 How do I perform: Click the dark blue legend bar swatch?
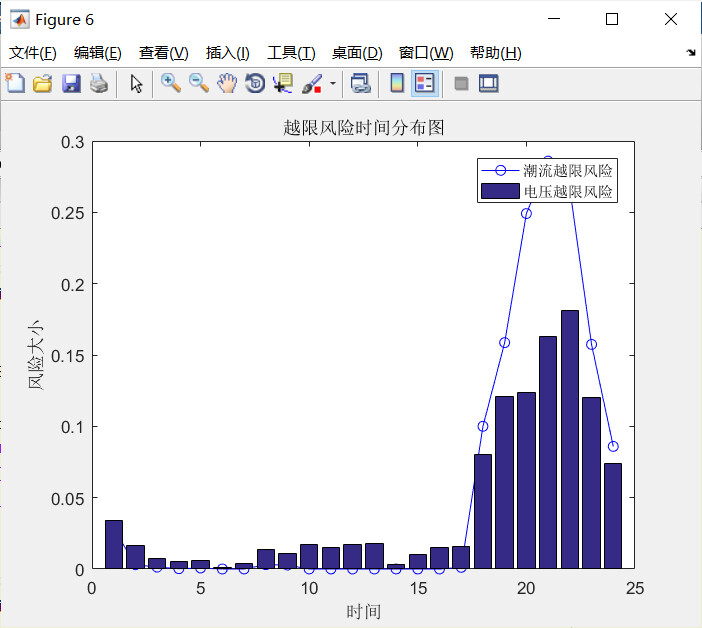tap(500, 191)
